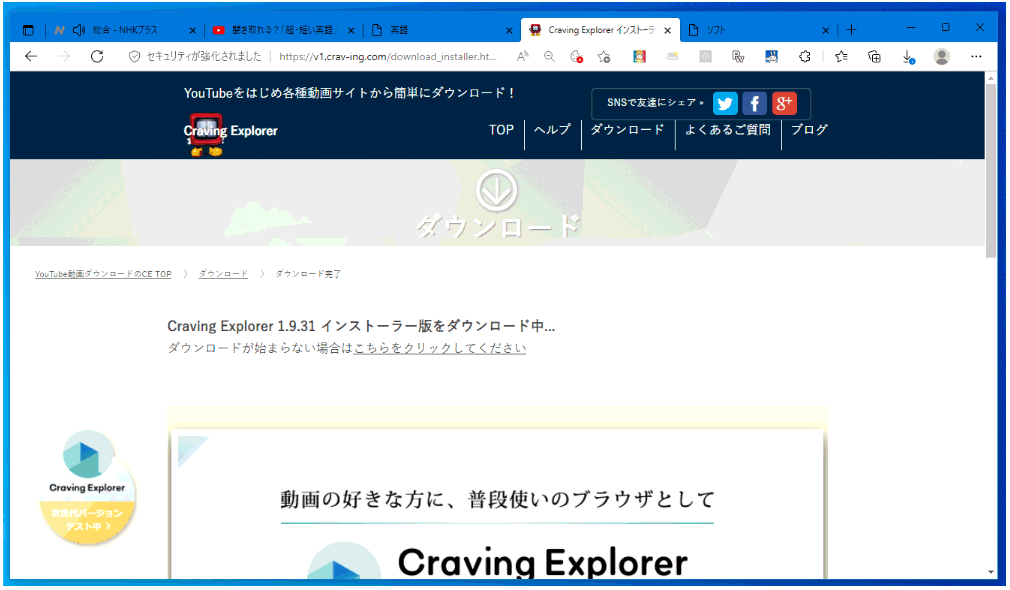This screenshot has height=590, width=1010.
Task: Share the page on Twitter
Action: (x=725, y=104)
